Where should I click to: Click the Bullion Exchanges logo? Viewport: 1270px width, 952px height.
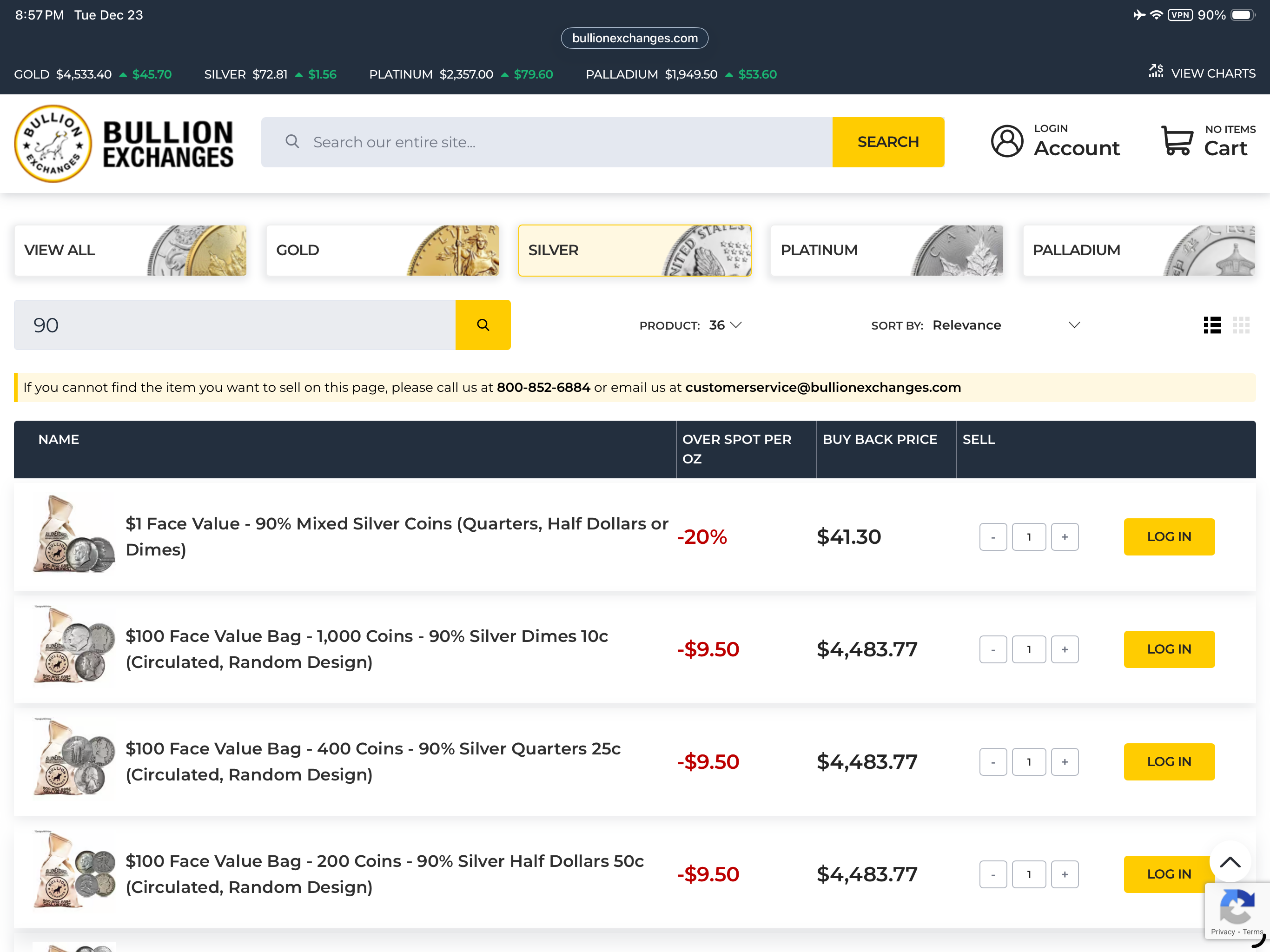point(124,144)
